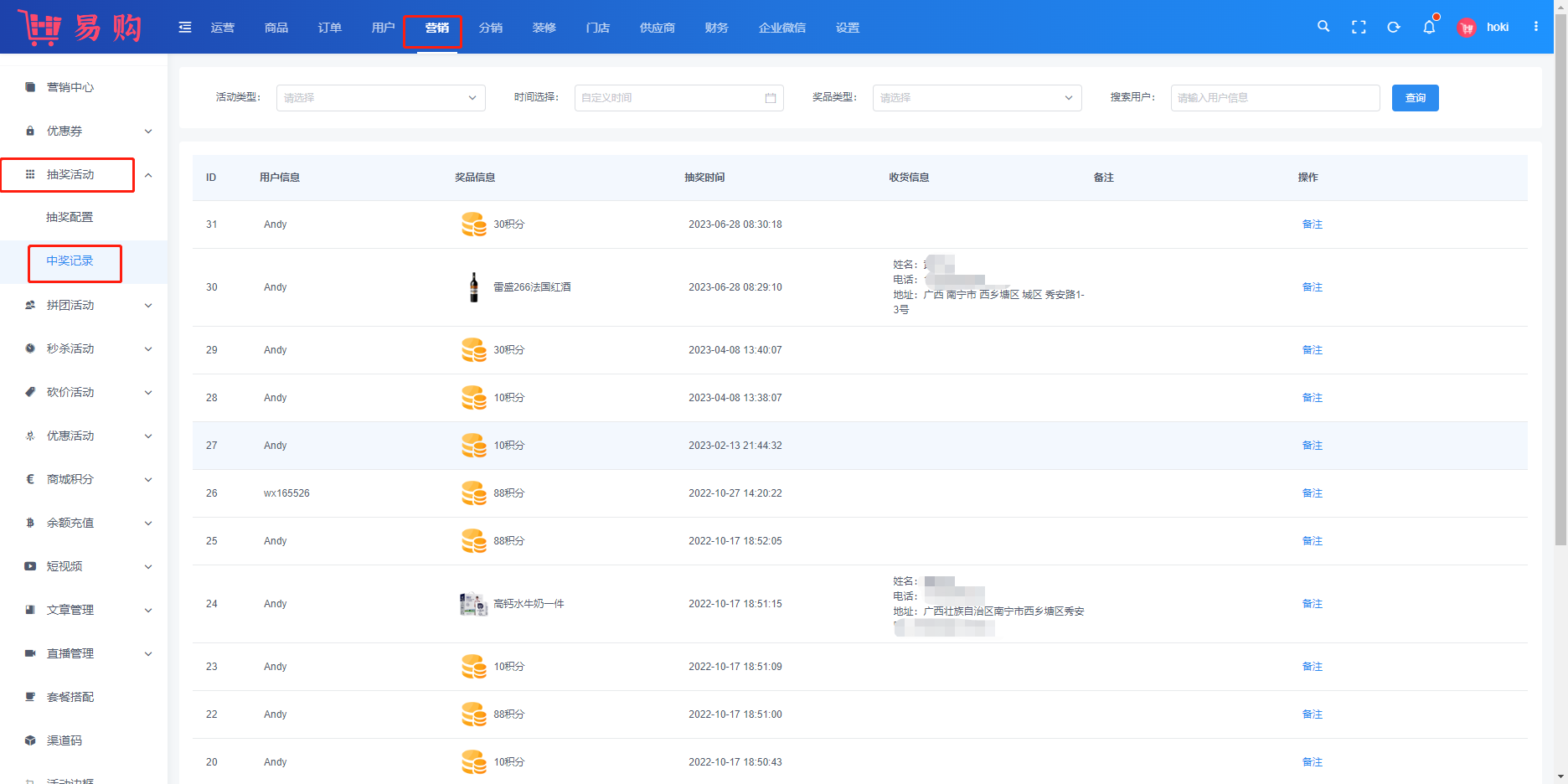Image resolution: width=1568 pixels, height=784 pixels.
Task: Open the 活动类型 dropdown
Action: point(380,98)
